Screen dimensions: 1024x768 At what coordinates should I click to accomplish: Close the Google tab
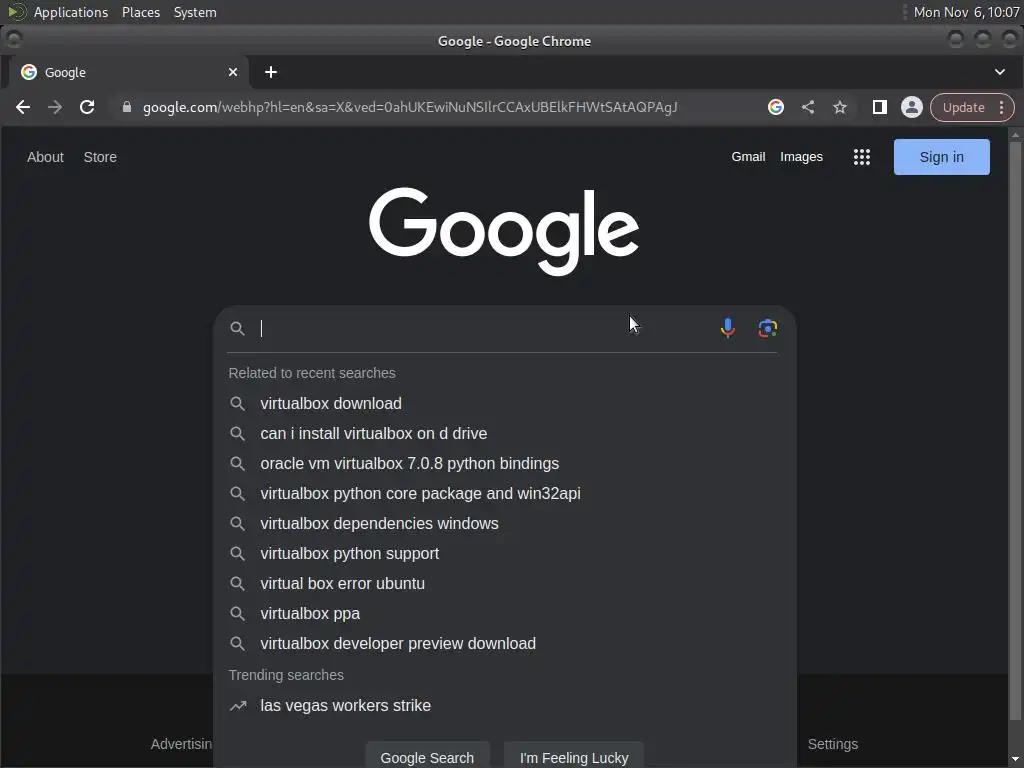click(233, 72)
